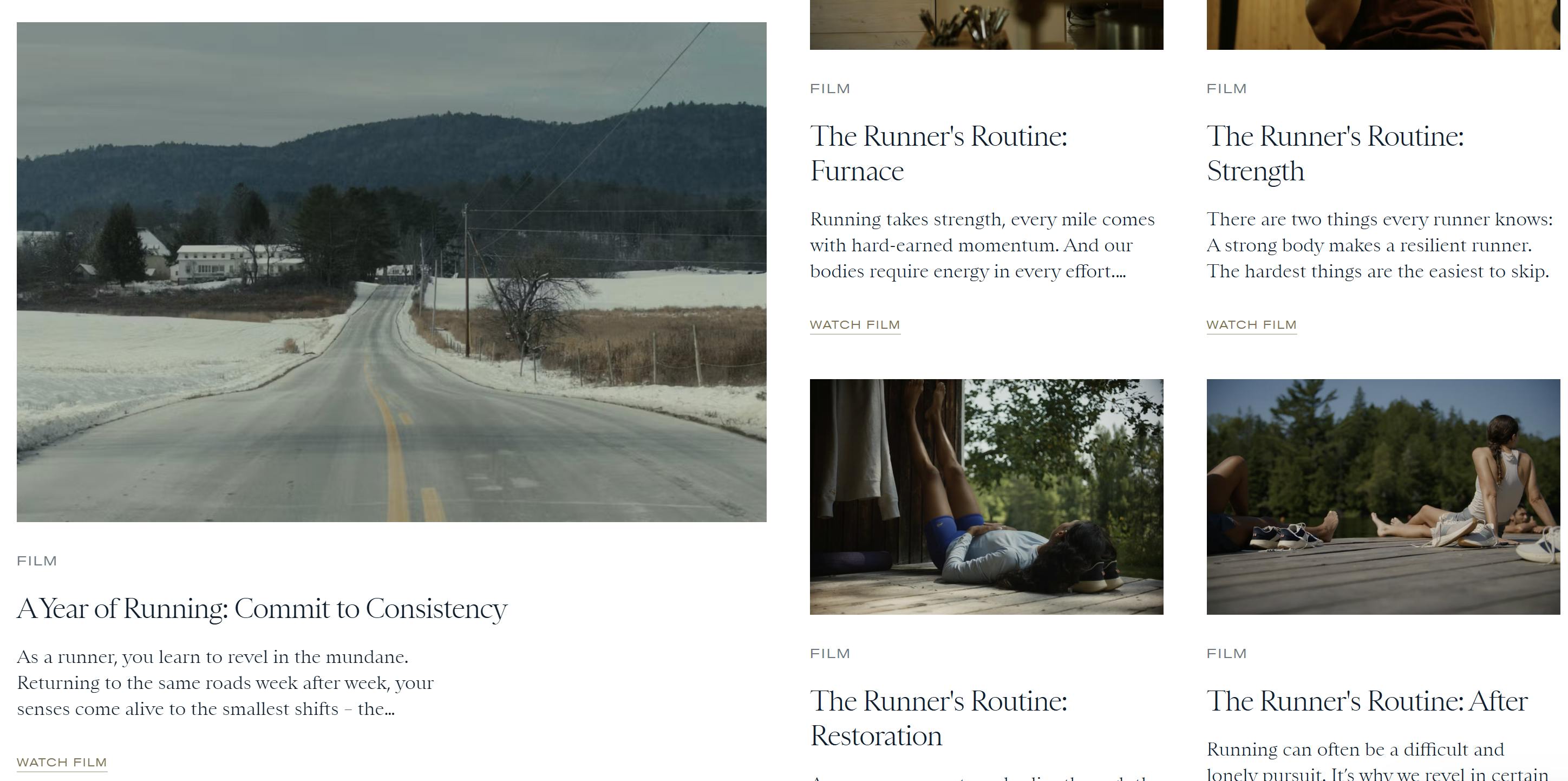Click the Furnace description starting 'Running takes strength'
1568x781 pixels.
(982, 245)
